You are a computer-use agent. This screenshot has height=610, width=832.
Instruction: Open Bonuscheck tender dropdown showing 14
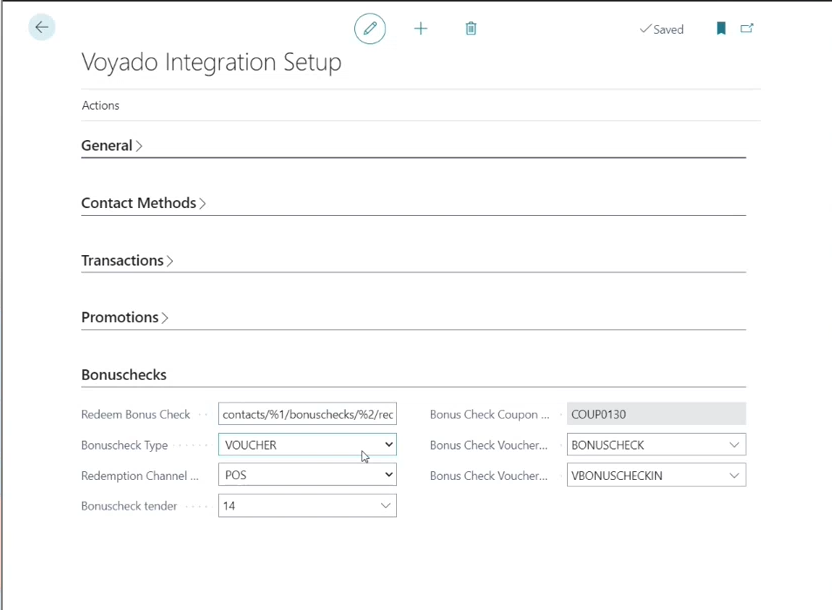coord(307,506)
